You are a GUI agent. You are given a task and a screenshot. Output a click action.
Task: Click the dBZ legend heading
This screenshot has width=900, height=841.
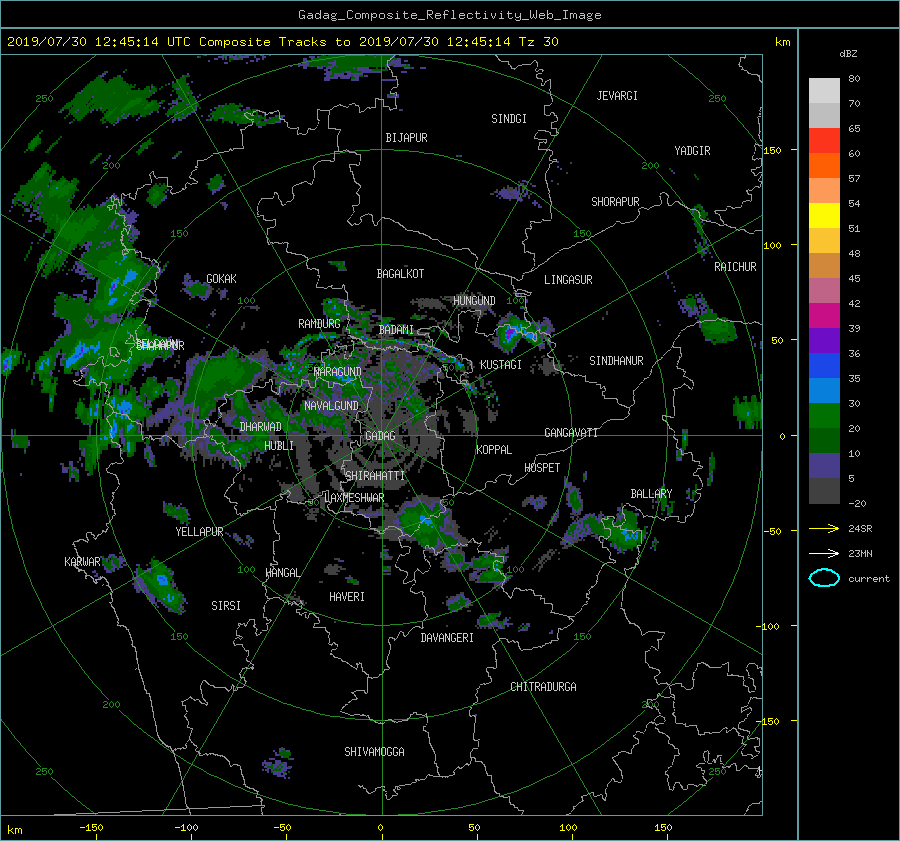(x=848, y=54)
